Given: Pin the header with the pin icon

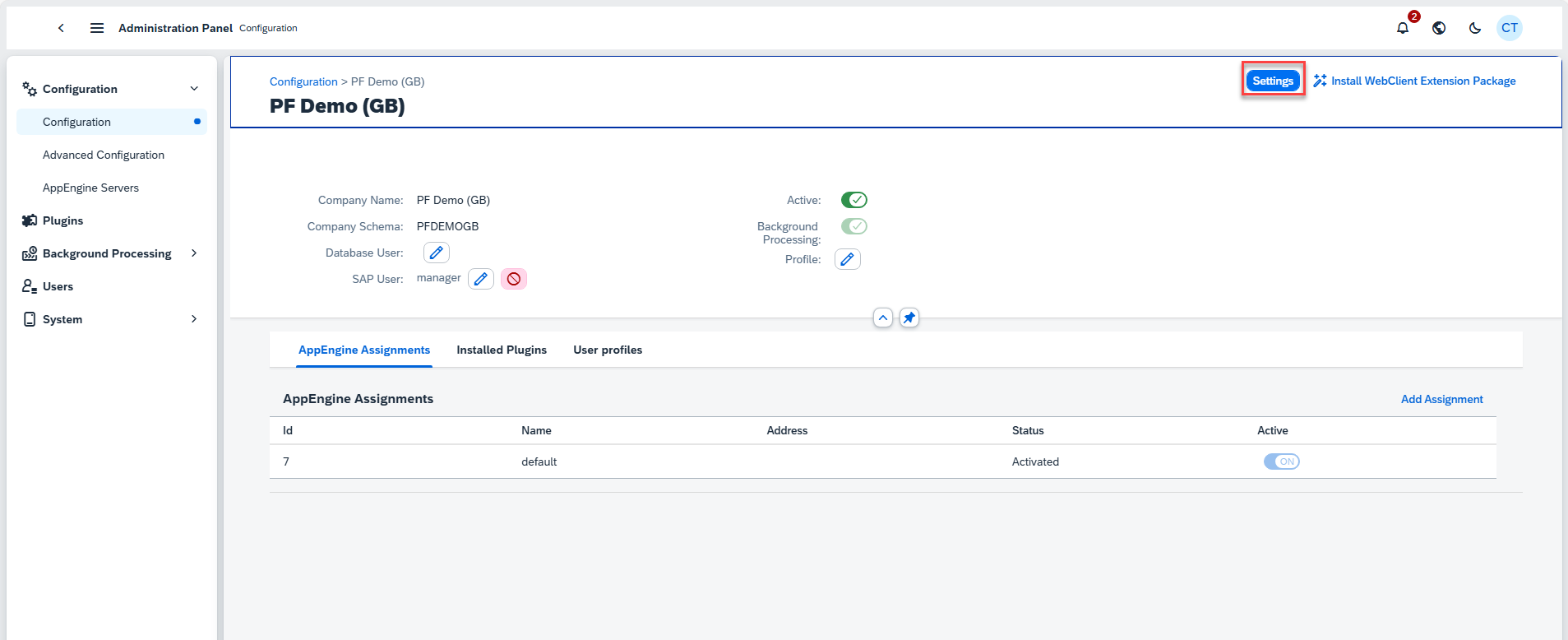Looking at the screenshot, I should point(909,318).
